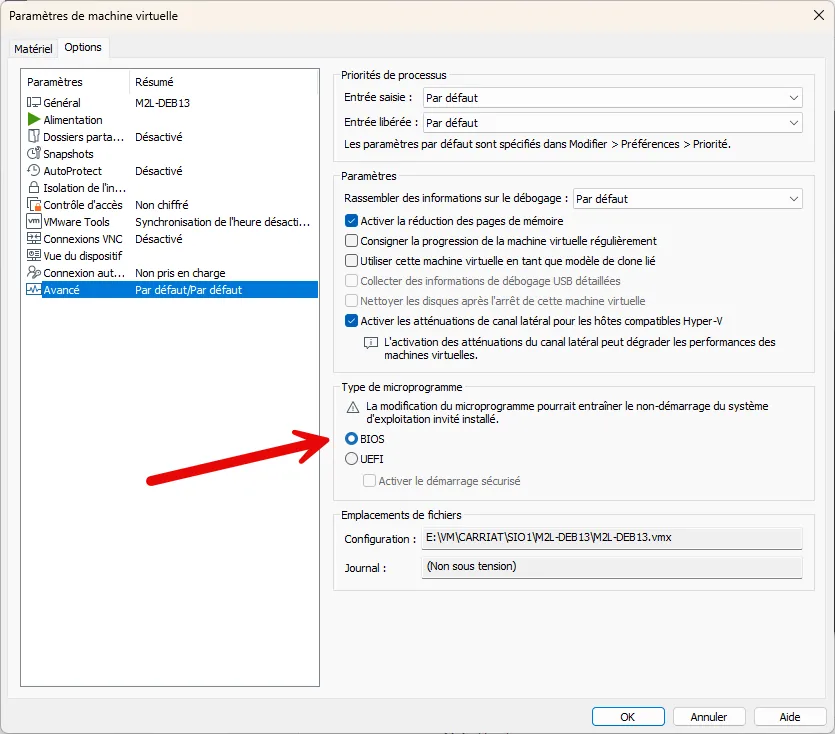Expand the Entrée saisie priority dropdown

pos(611,97)
